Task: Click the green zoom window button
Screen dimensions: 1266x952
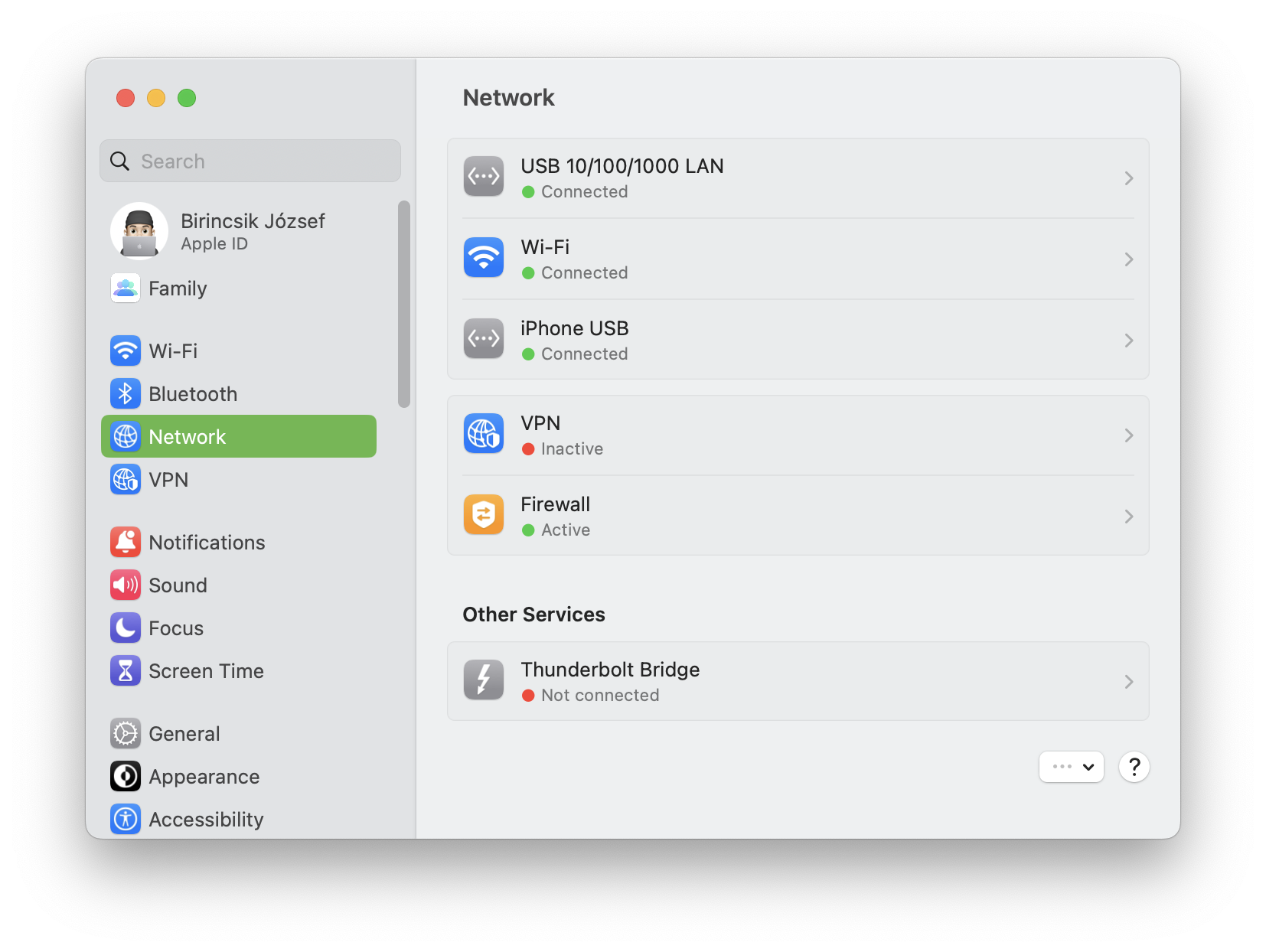Action: tap(187, 98)
